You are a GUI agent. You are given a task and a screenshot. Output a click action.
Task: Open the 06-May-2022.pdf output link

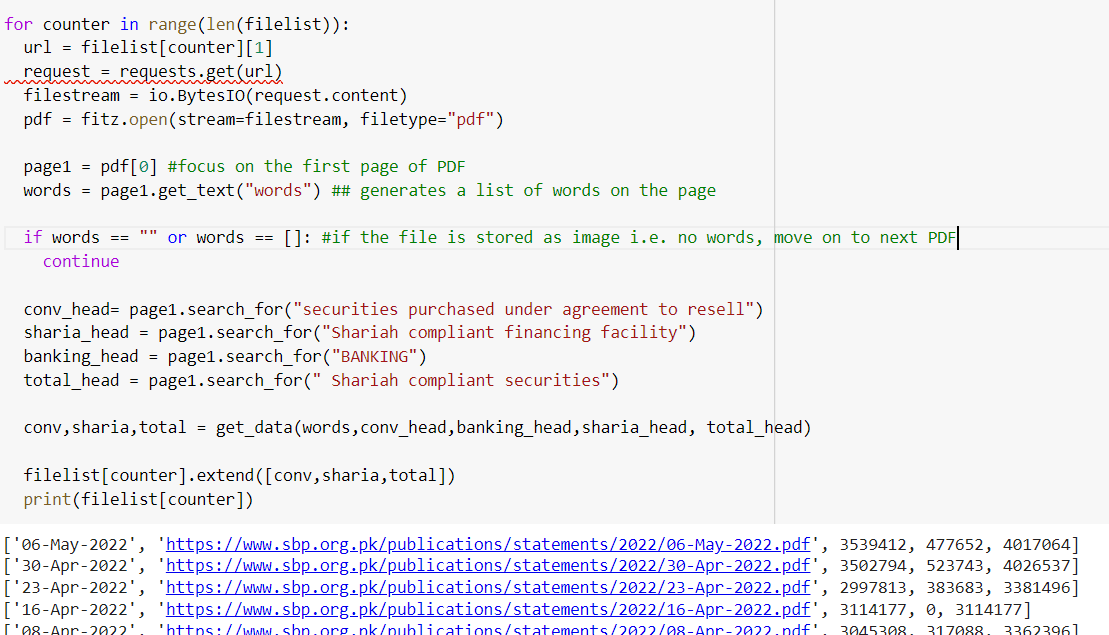point(487,544)
